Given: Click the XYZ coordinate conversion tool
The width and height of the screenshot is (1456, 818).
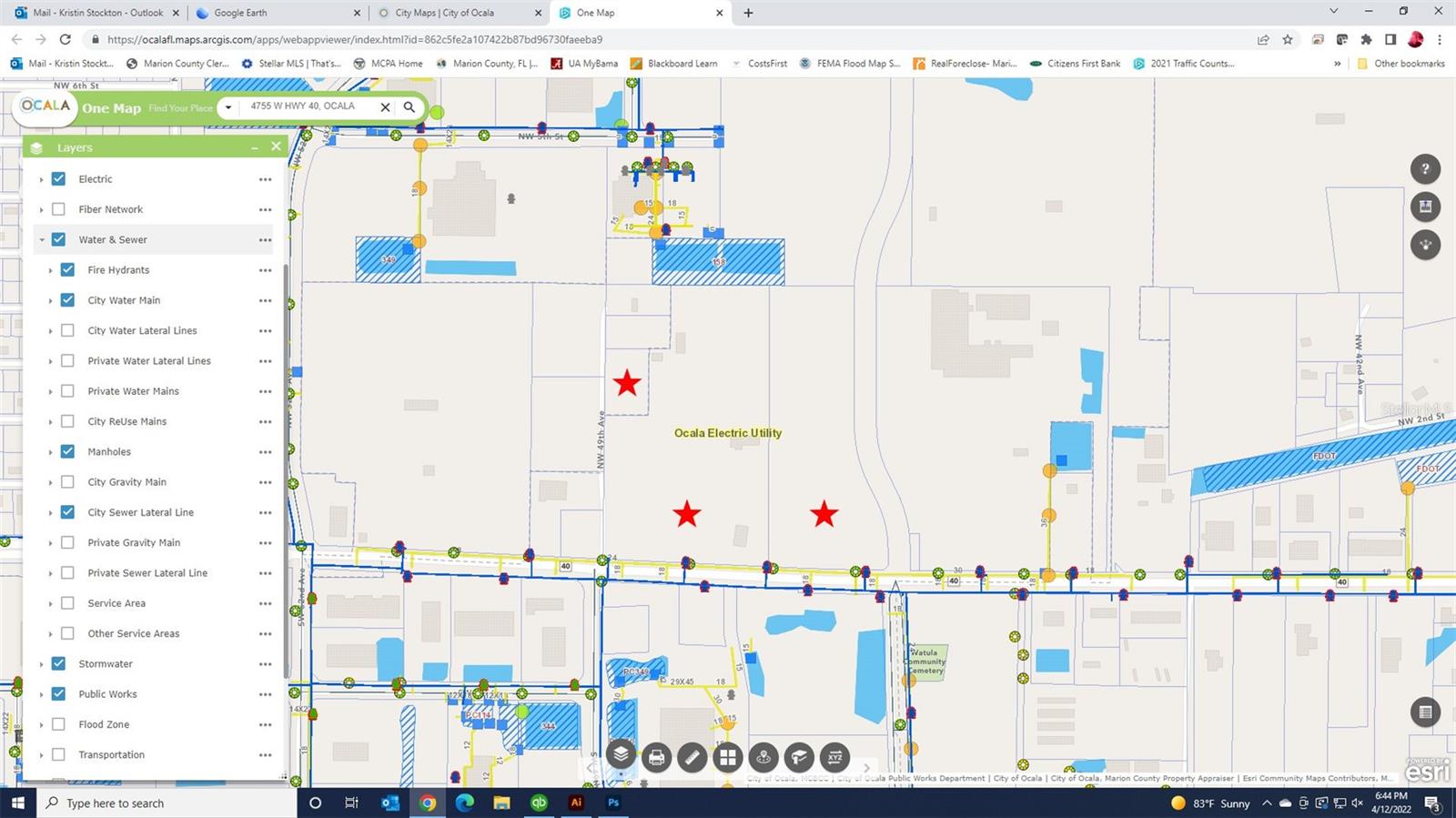Looking at the screenshot, I should coord(834,757).
